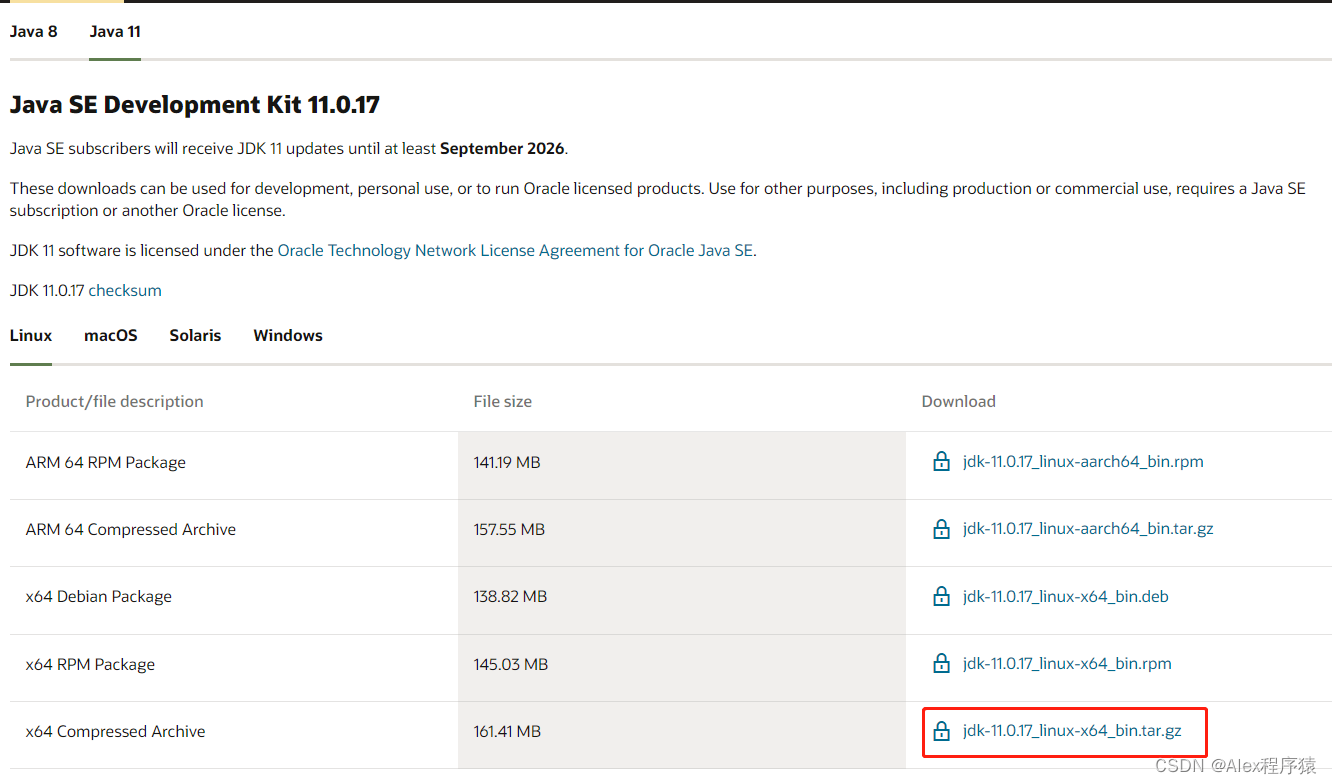Click the 145.03 MB file size
1332x784 pixels.
511,665
